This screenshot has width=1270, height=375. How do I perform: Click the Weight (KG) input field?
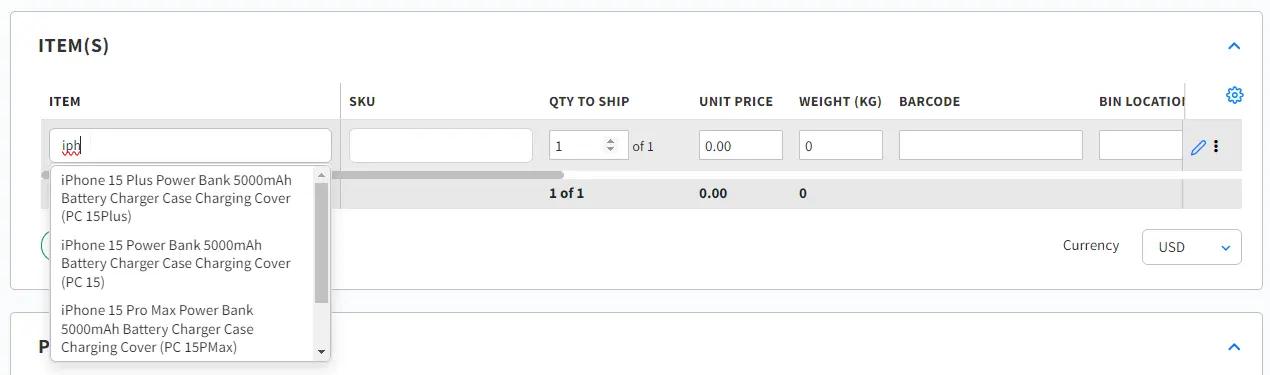coord(840,145)
